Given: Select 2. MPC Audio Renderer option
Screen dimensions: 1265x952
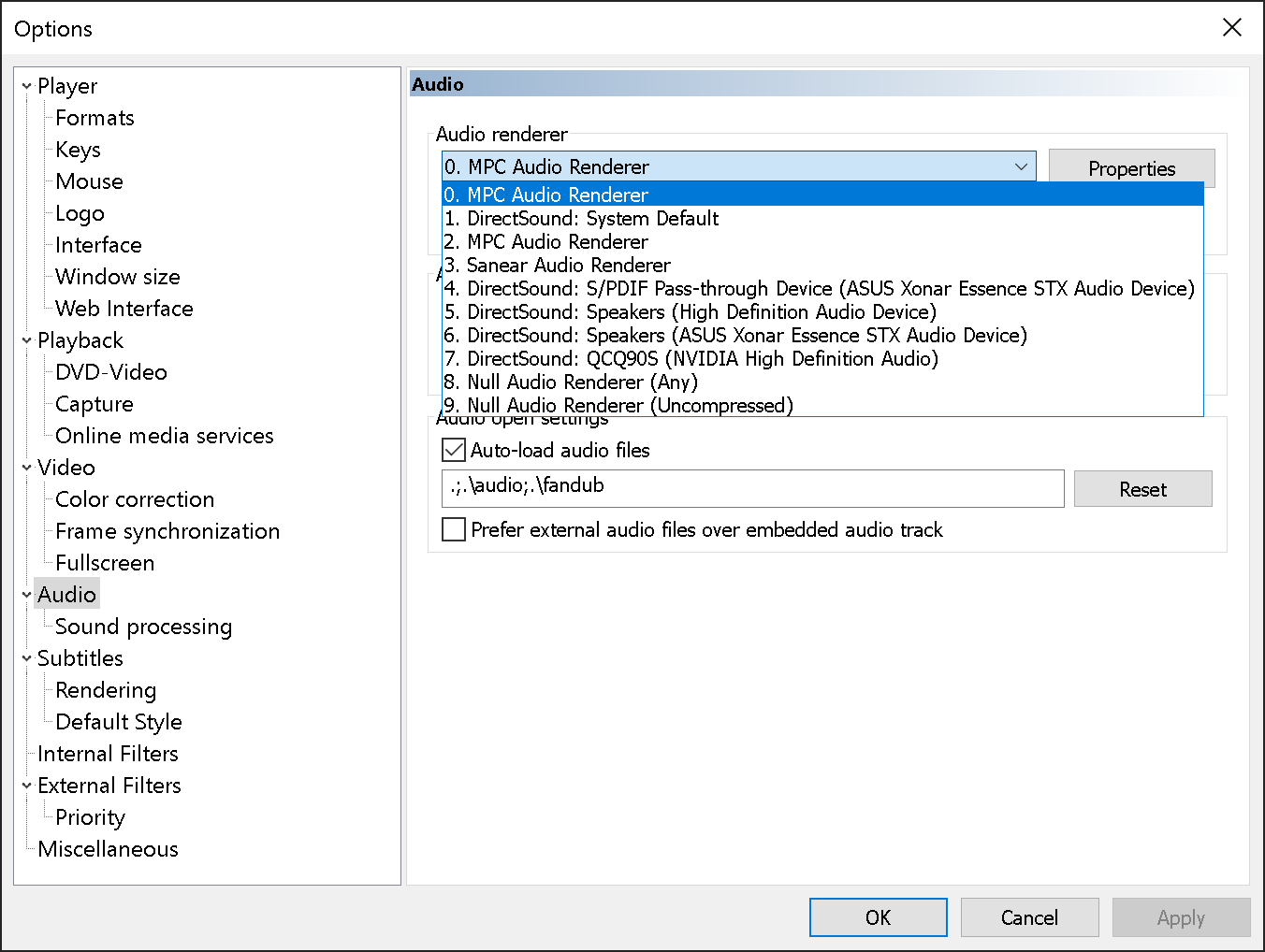Looking at the screenshot, I should (822, 241).
